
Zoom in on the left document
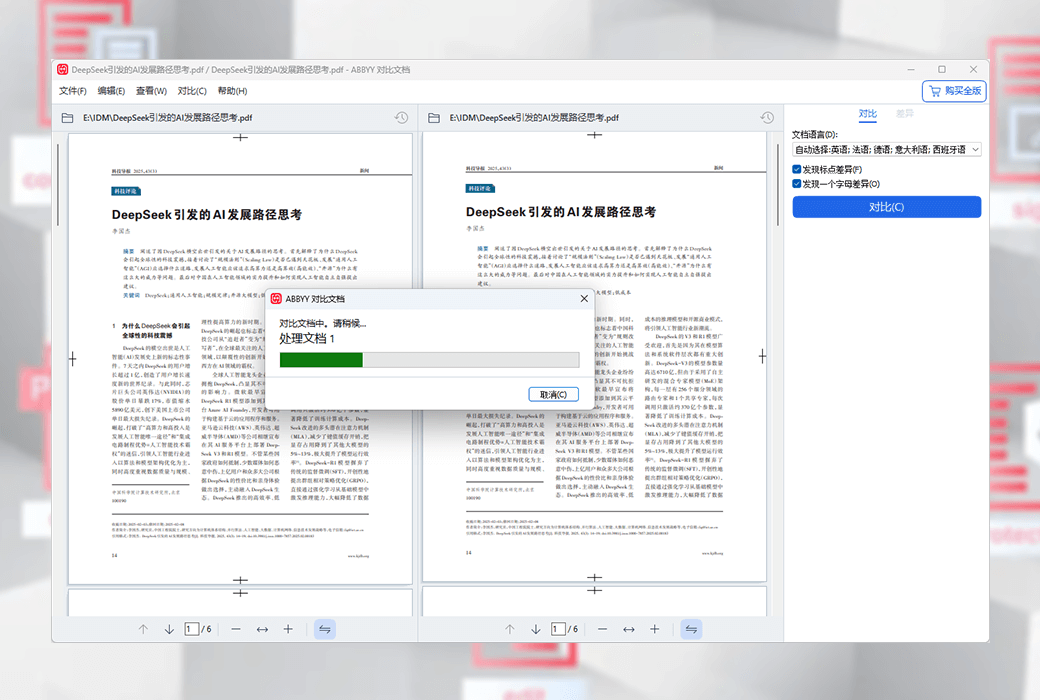[x=288, y=629]
